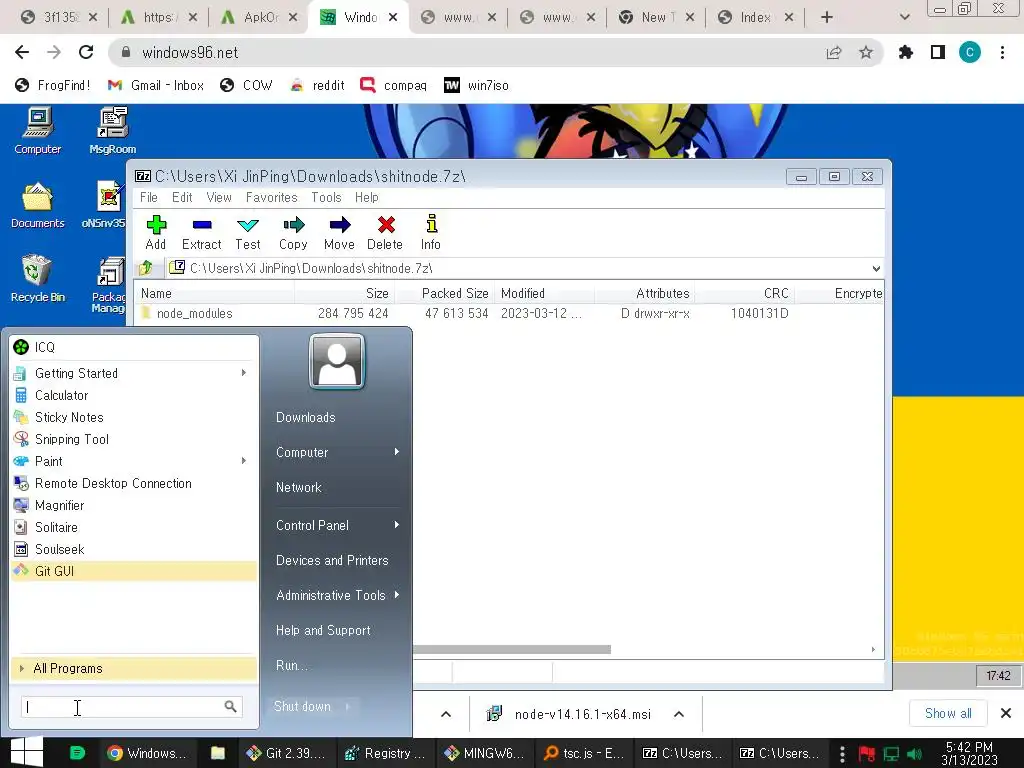
Task: Run the Test archive tool
Action: 248,233
